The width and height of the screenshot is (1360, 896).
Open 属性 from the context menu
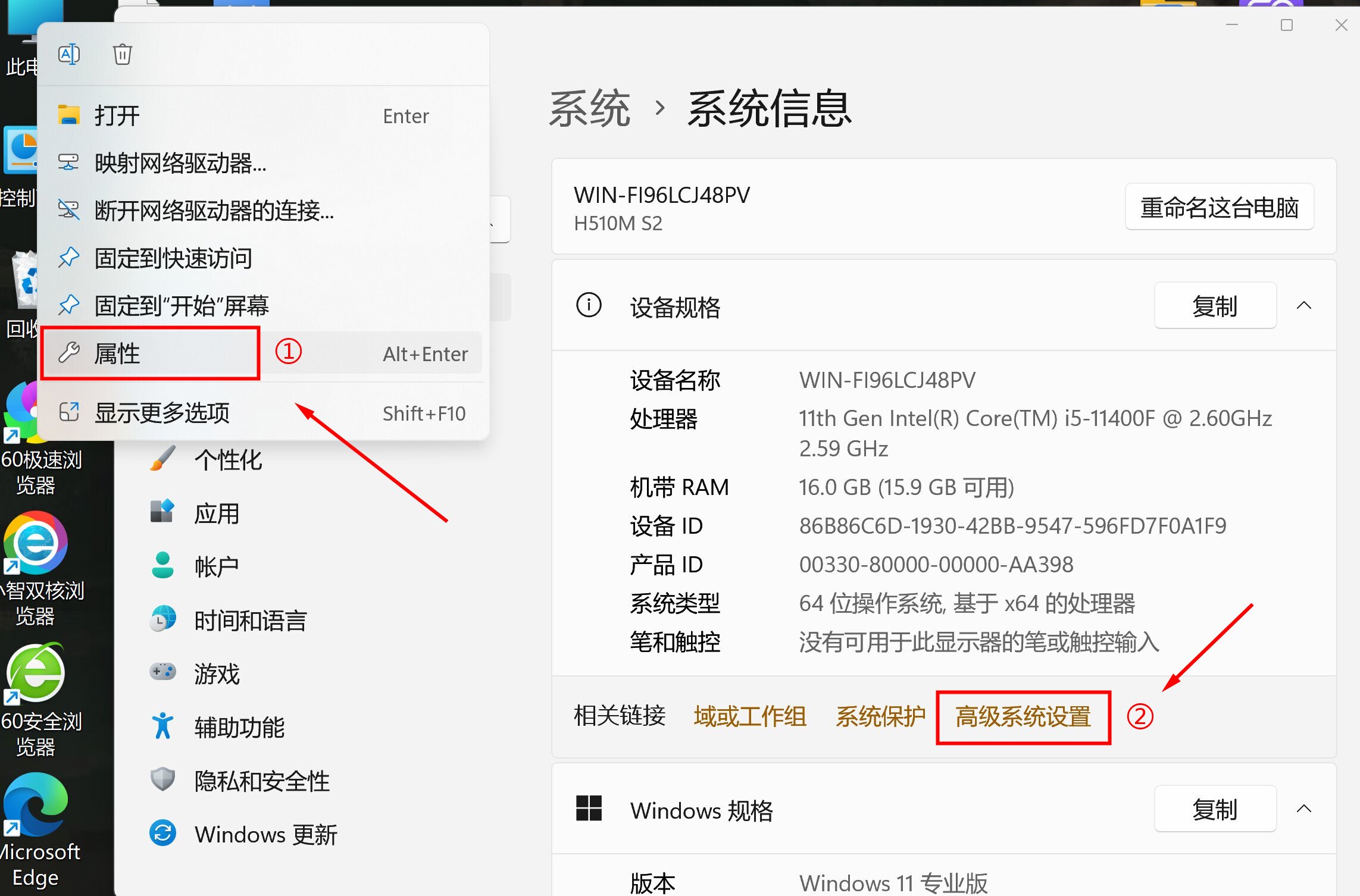click(263, 353)
